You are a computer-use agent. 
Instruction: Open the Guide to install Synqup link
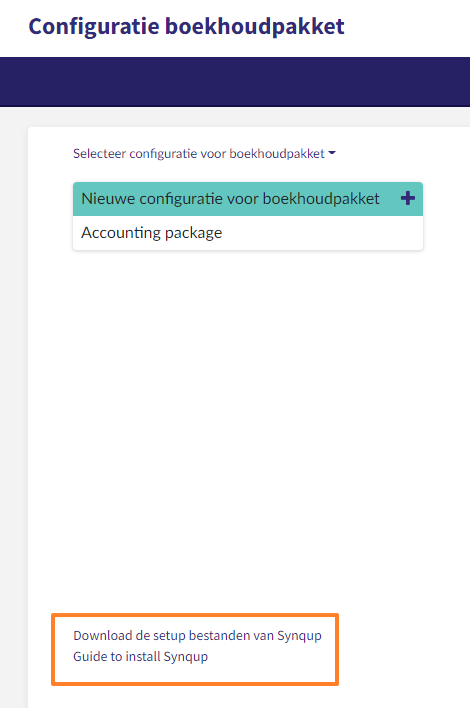click(140, 656)
